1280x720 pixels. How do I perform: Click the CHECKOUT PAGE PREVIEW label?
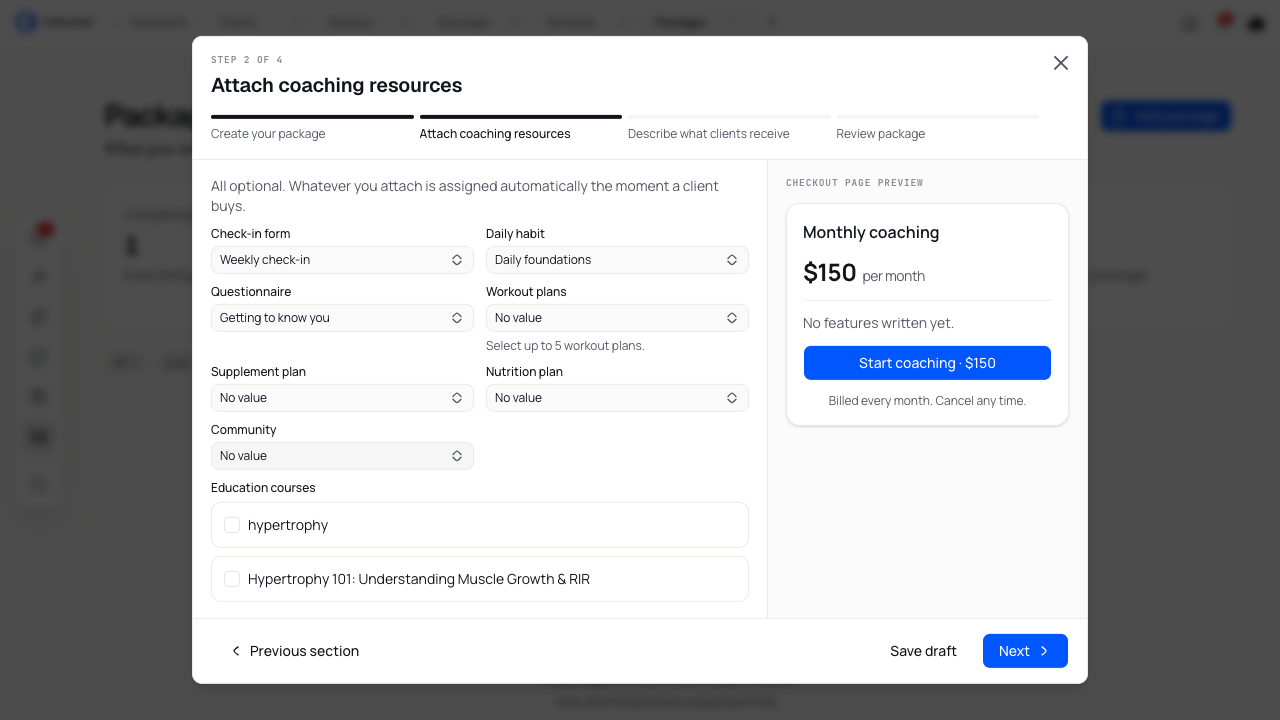pos(855,183)
